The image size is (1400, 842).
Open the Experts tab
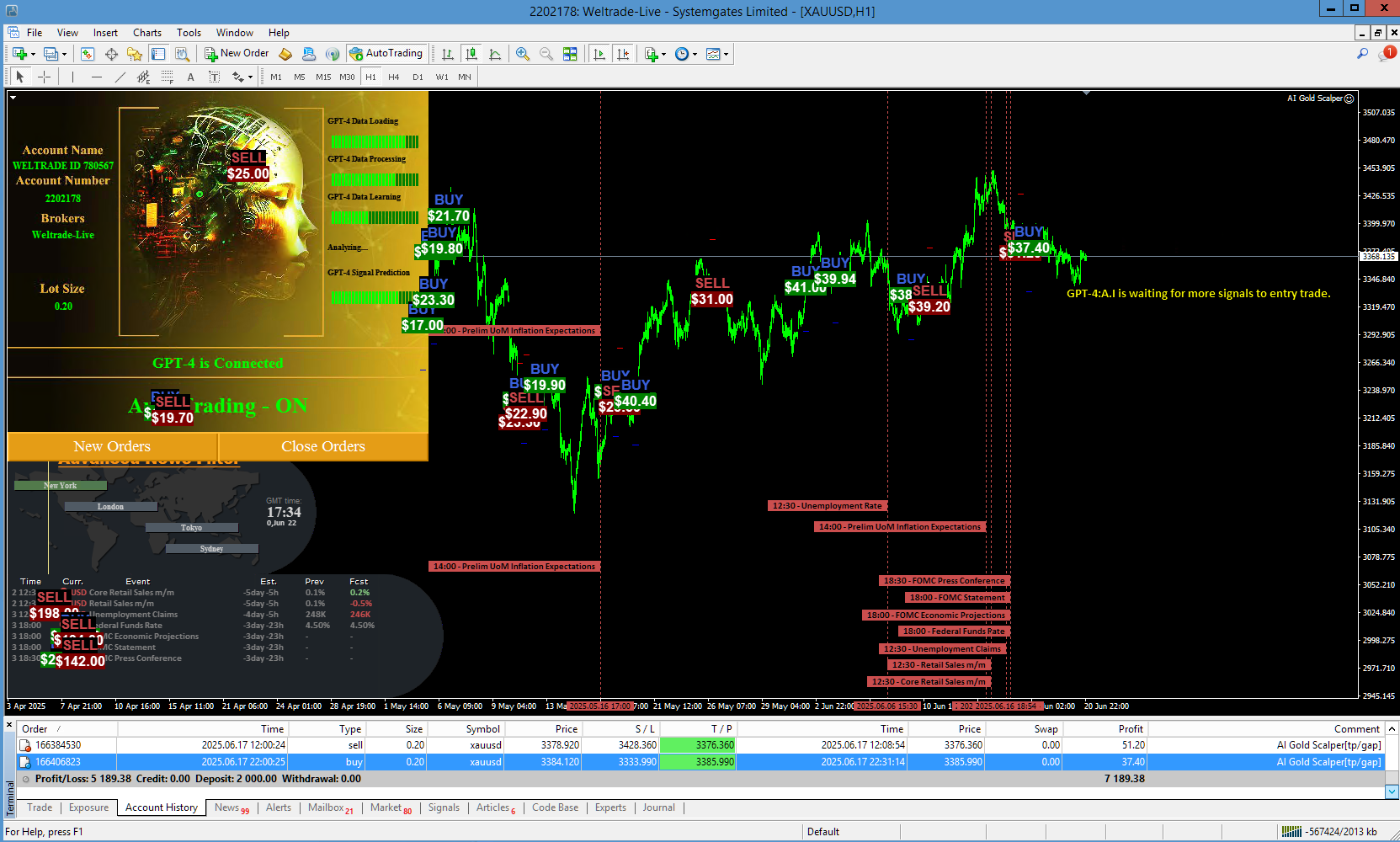pos(610,807)
